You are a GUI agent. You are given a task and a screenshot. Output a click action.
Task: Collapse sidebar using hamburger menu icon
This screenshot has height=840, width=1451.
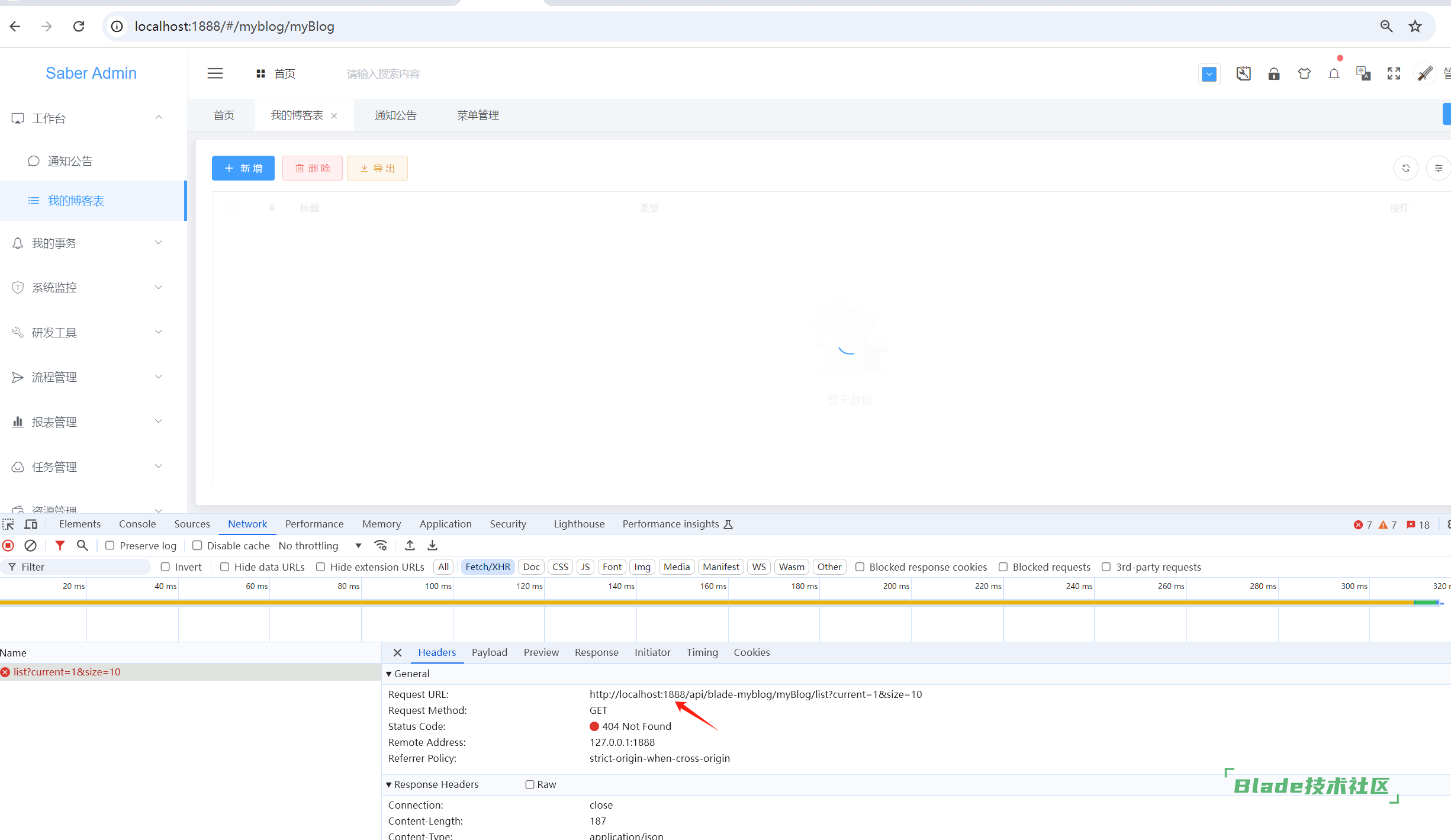(215, 73)
